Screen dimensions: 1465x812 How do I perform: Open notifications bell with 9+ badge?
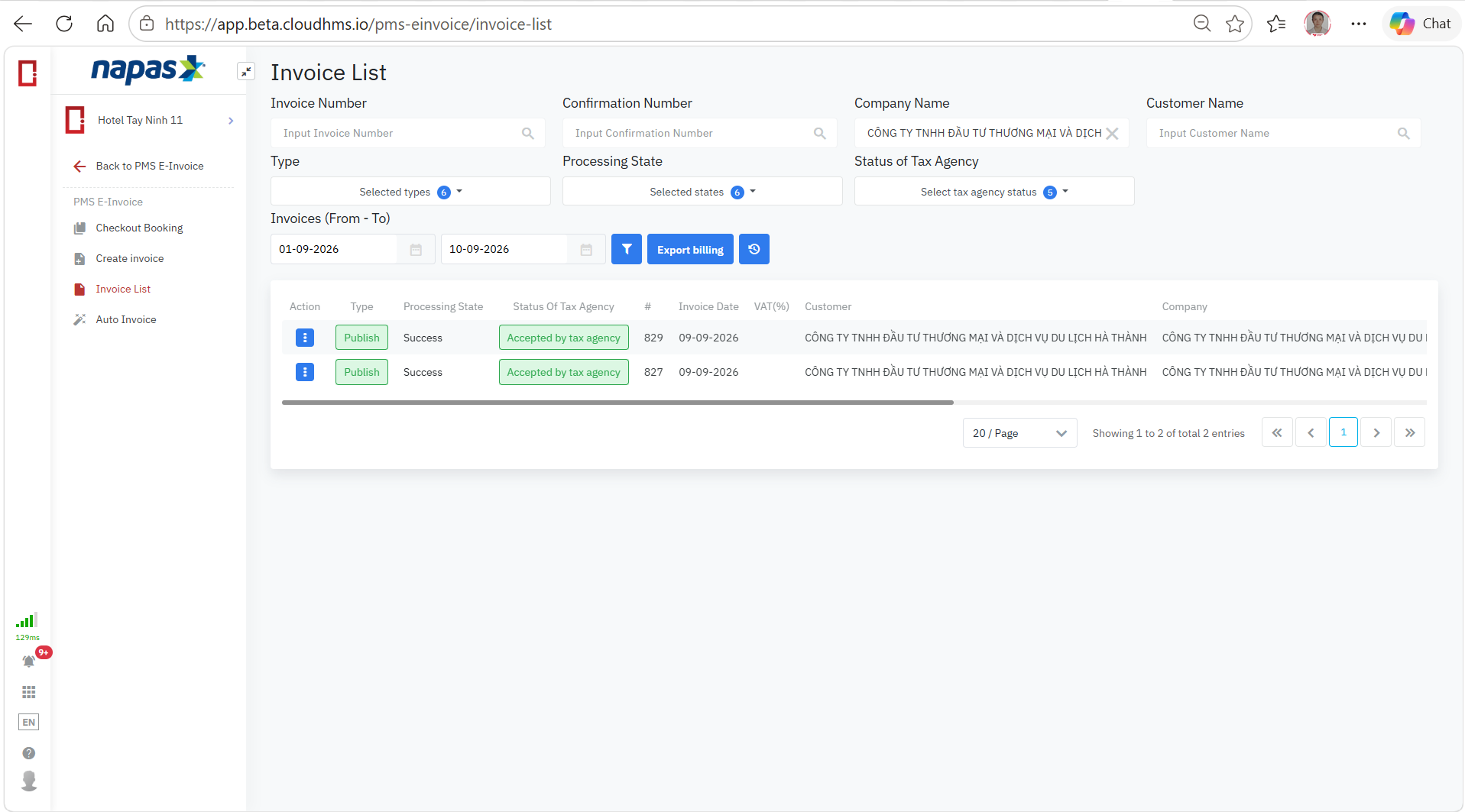pos(29,661)
